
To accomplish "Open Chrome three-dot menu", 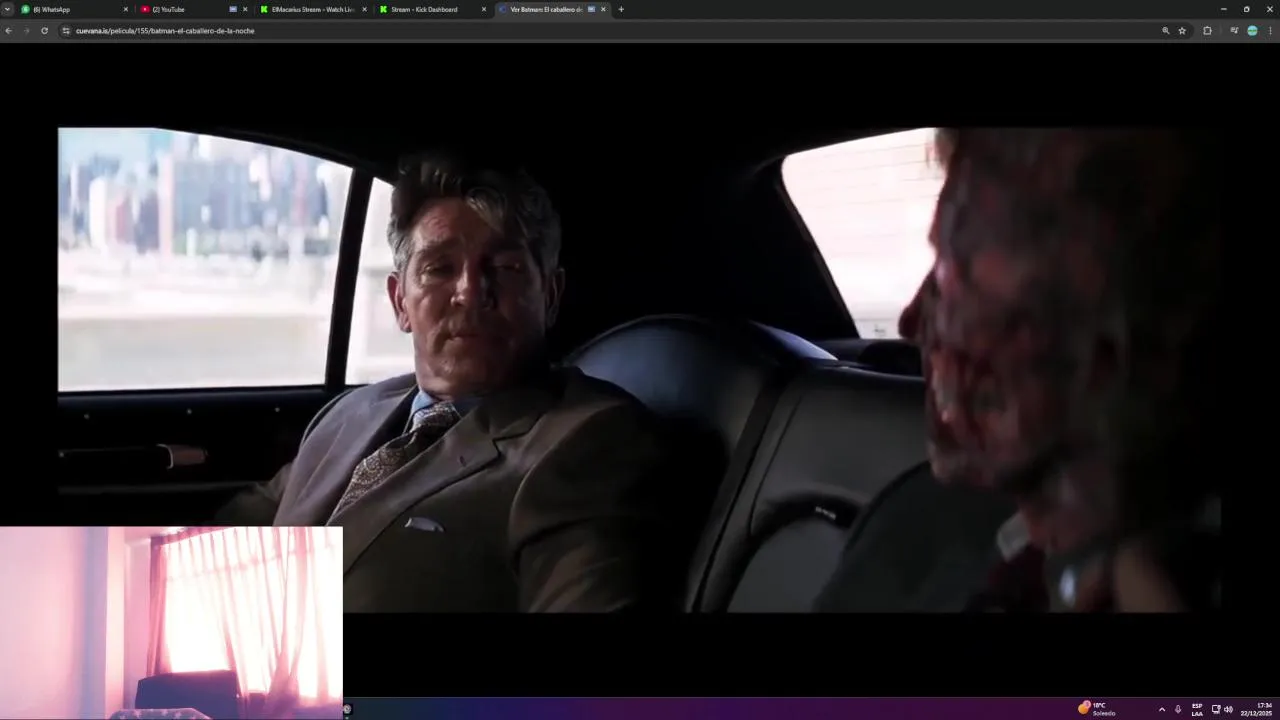I will coord(1270,31).
